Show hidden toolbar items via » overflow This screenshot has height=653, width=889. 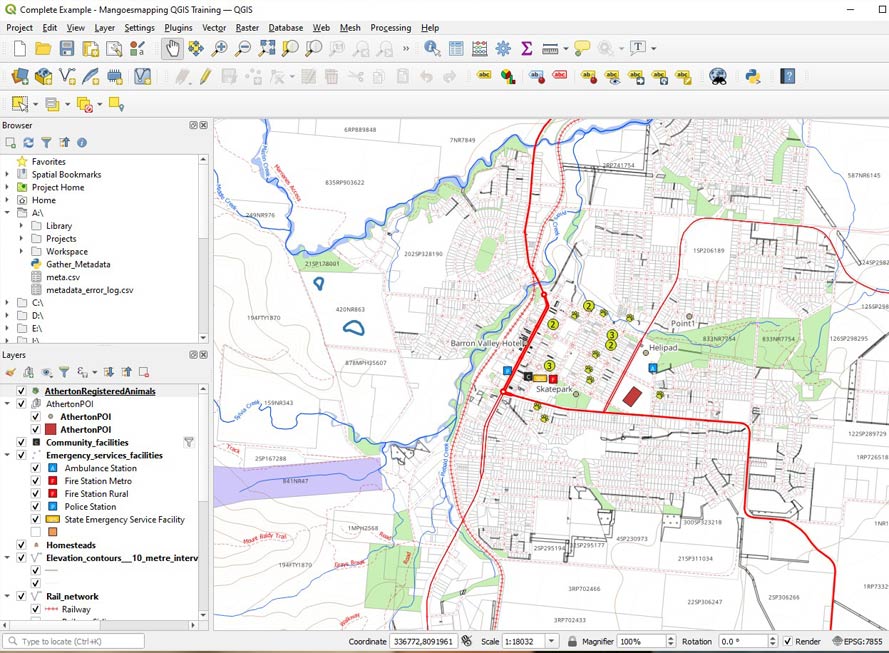(406, 49)
